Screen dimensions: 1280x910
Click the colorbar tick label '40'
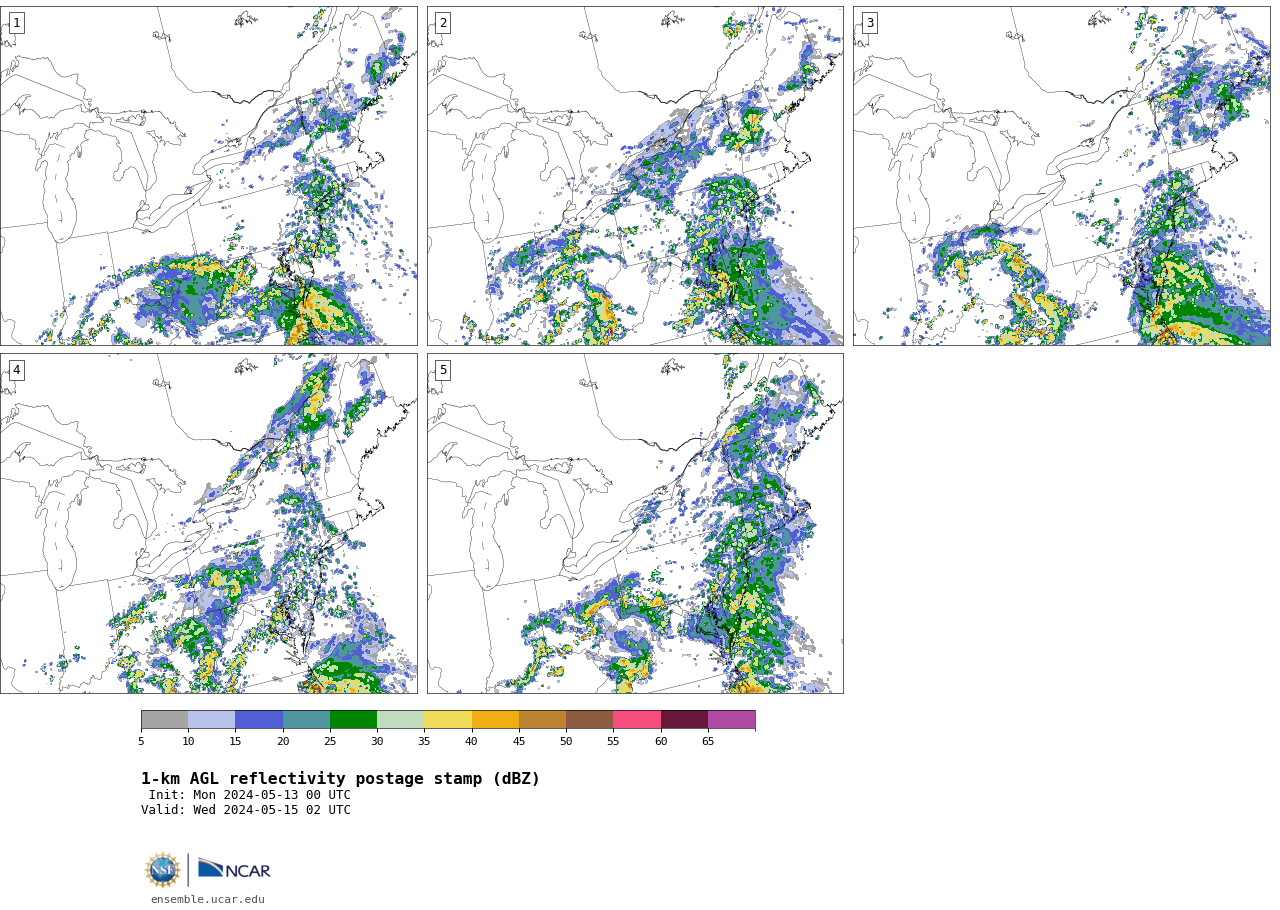point(471,741)
